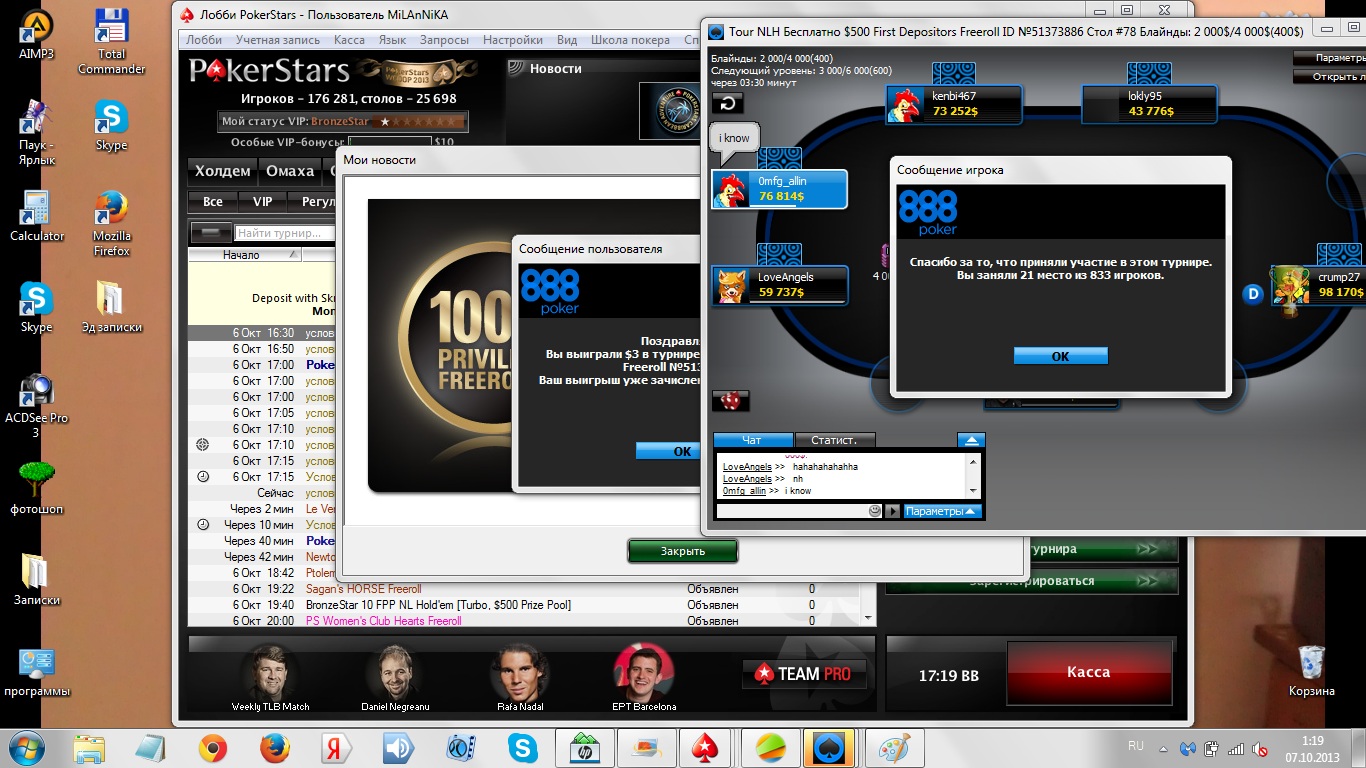
Task: Click the send arrow beside the chat input
Action: click(x=892, y=511)
